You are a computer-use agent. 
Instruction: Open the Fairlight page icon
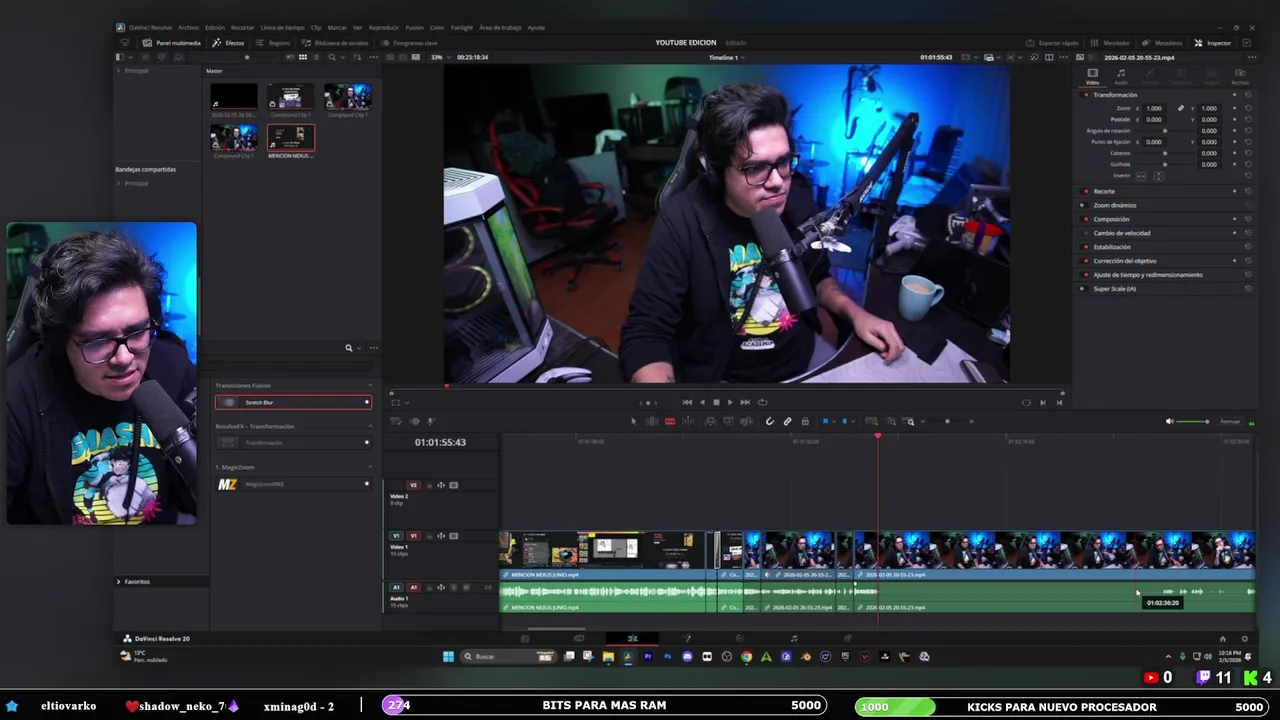coord(794,638)
